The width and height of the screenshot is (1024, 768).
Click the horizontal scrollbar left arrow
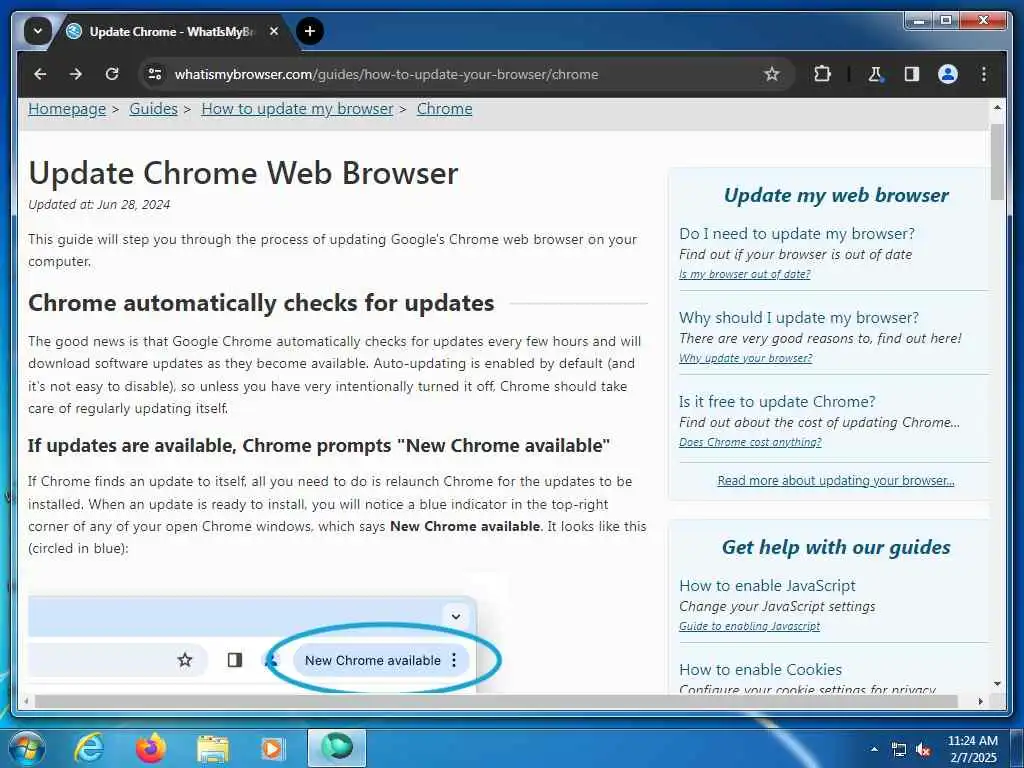26,701
